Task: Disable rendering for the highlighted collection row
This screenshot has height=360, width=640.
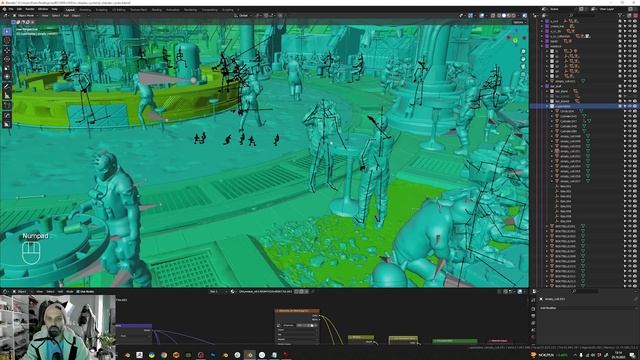Action: coord(635,106)
